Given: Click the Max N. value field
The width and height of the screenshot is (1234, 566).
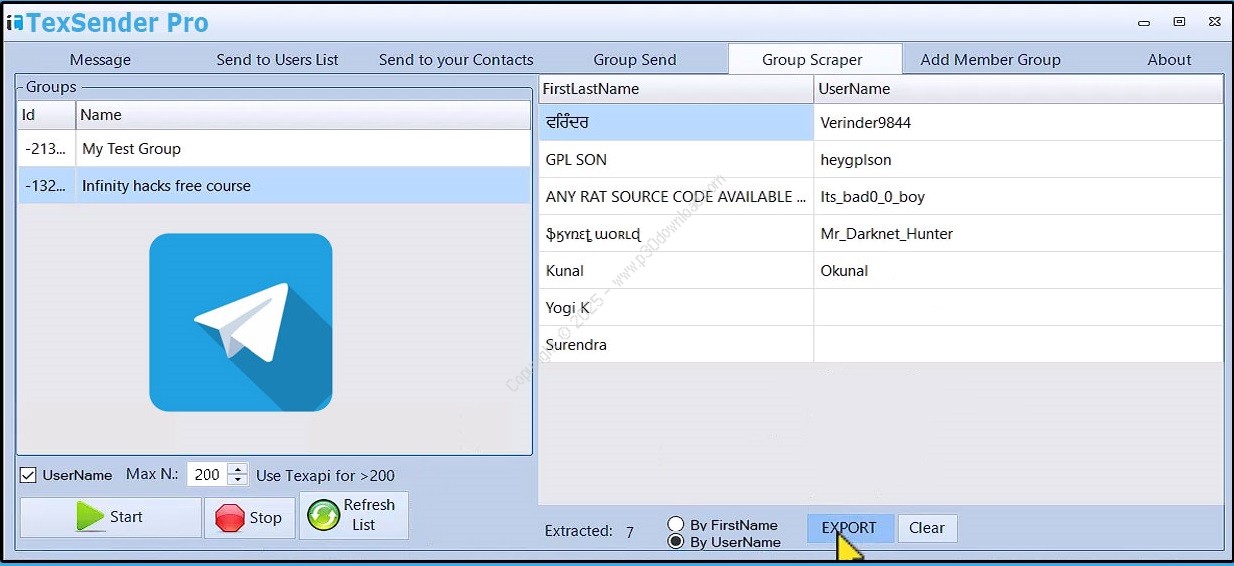Looking at the screenshot, I should (x=207, y=475).
